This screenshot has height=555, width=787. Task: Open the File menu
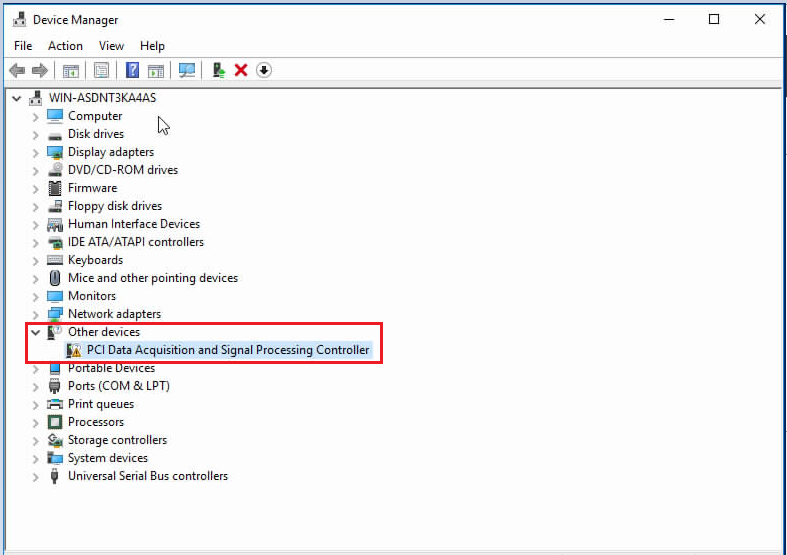pyautogui.click(x=23, y=46)
